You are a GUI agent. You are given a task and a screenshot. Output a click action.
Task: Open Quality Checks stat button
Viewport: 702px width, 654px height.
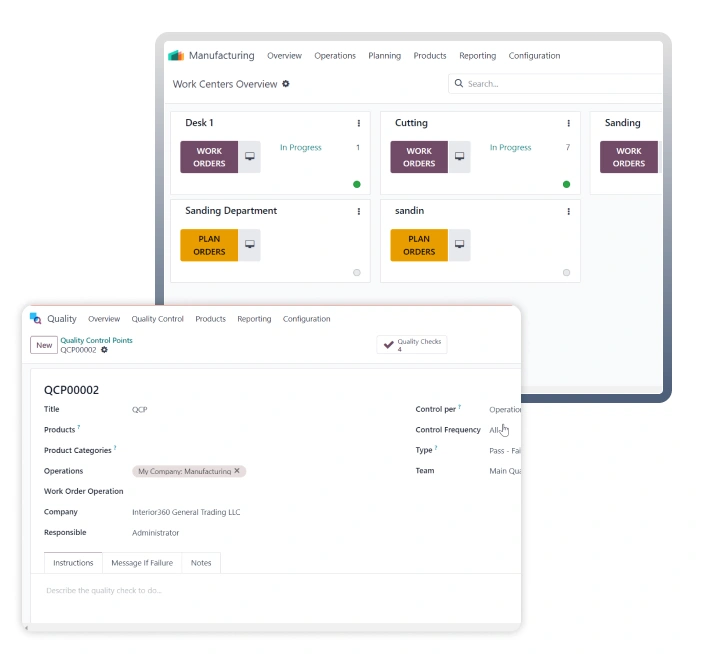pyautogui.click(x=412, y=345)
